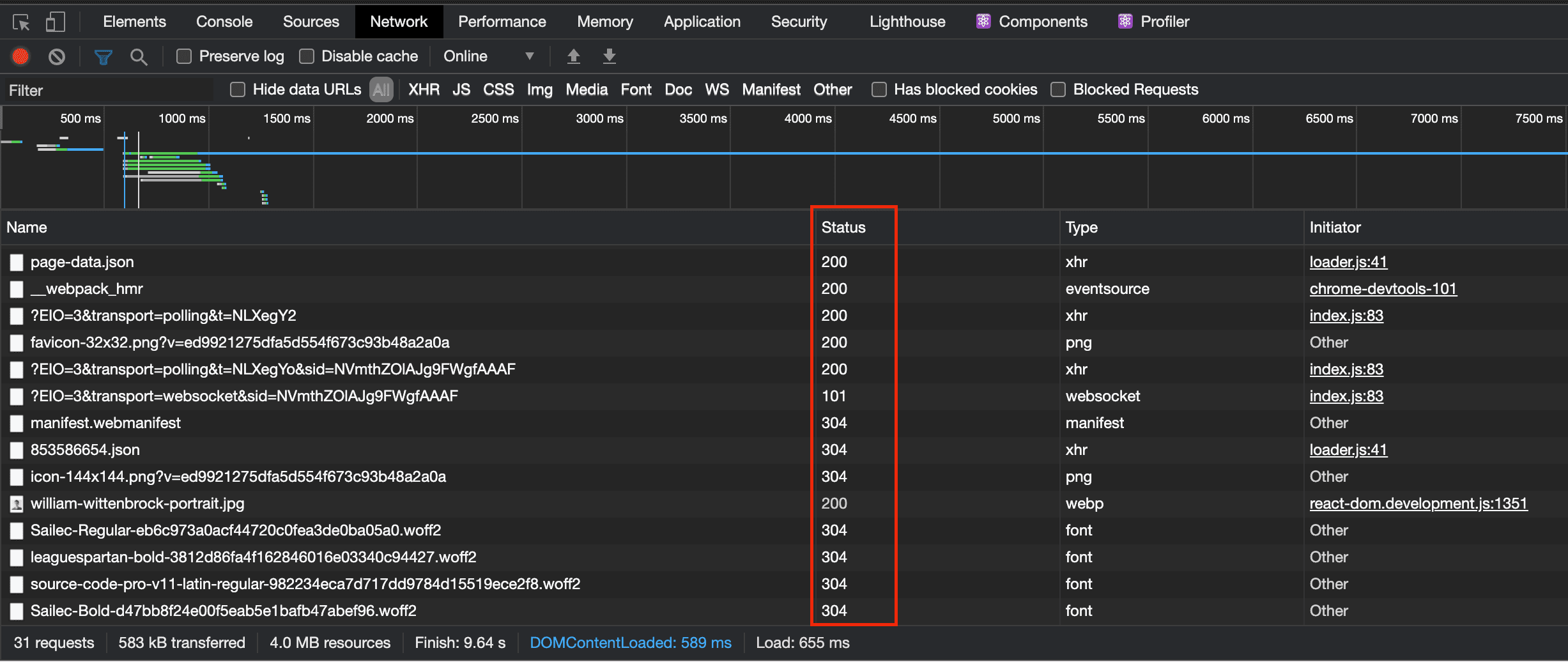Click file icon beside Sailec-Bold woff2 row
This screenshot has height=662, width=1568.
(17, 612)
